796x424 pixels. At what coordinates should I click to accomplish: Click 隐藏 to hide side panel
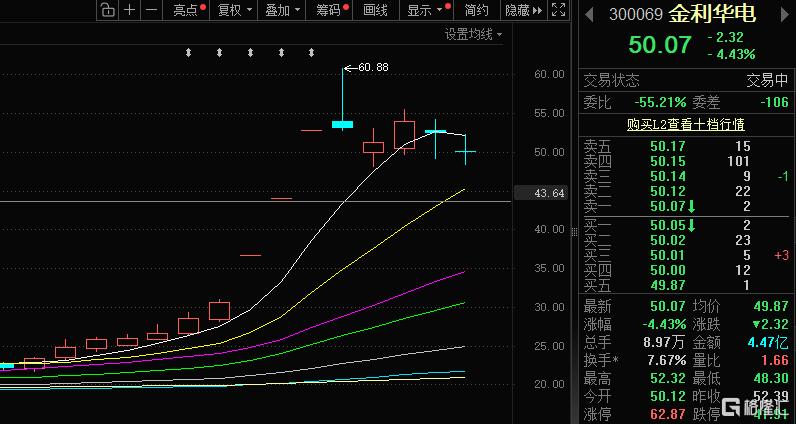[x=523, y=10]
